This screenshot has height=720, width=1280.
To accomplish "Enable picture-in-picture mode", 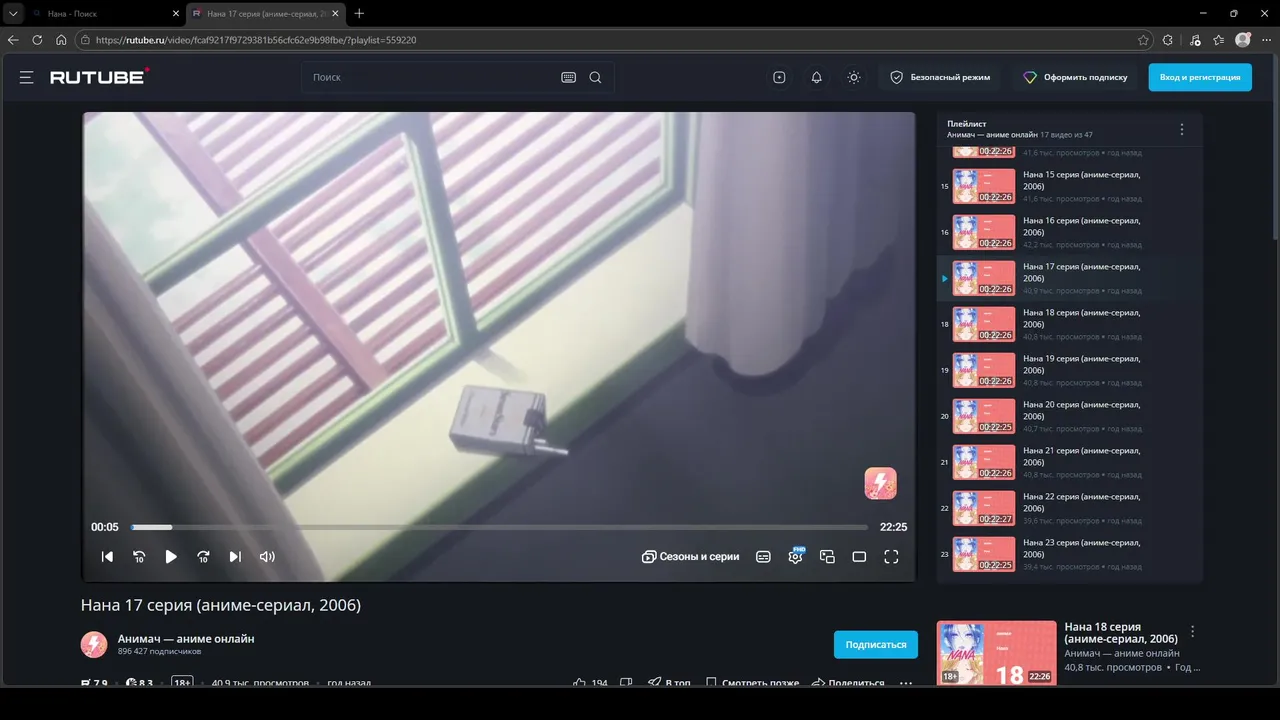I will (x=827, y=557).
